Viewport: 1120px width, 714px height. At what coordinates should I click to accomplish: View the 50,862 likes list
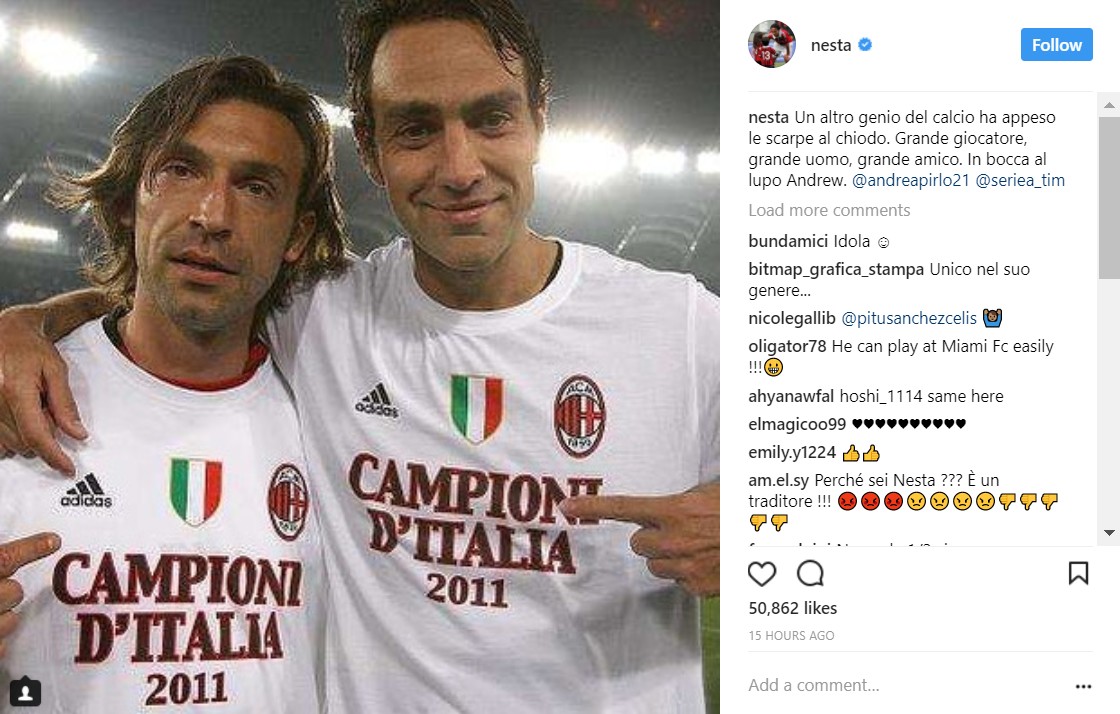(792, 608)
